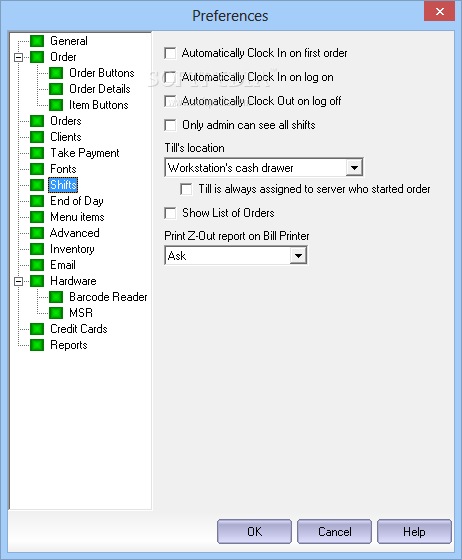Select Menu items in tree
462x560 pixels.
click(x=77, y=217)
